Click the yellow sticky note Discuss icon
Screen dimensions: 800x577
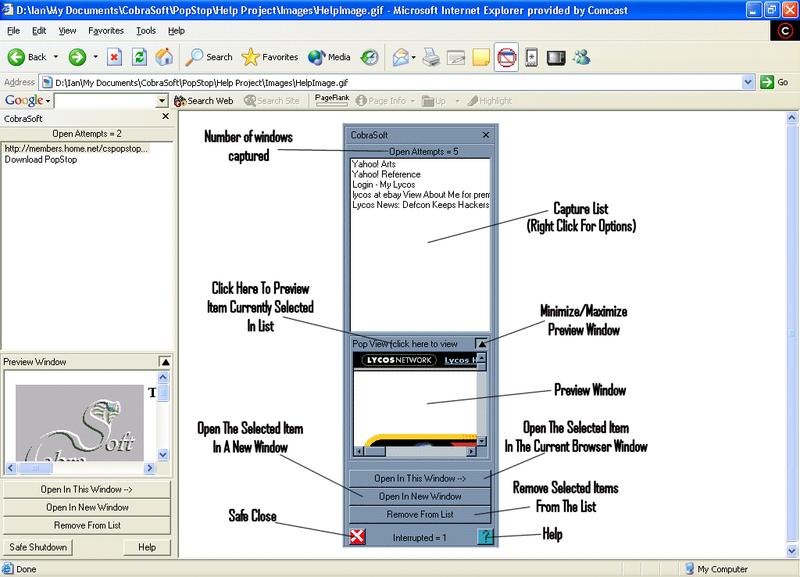coord(481,57)
